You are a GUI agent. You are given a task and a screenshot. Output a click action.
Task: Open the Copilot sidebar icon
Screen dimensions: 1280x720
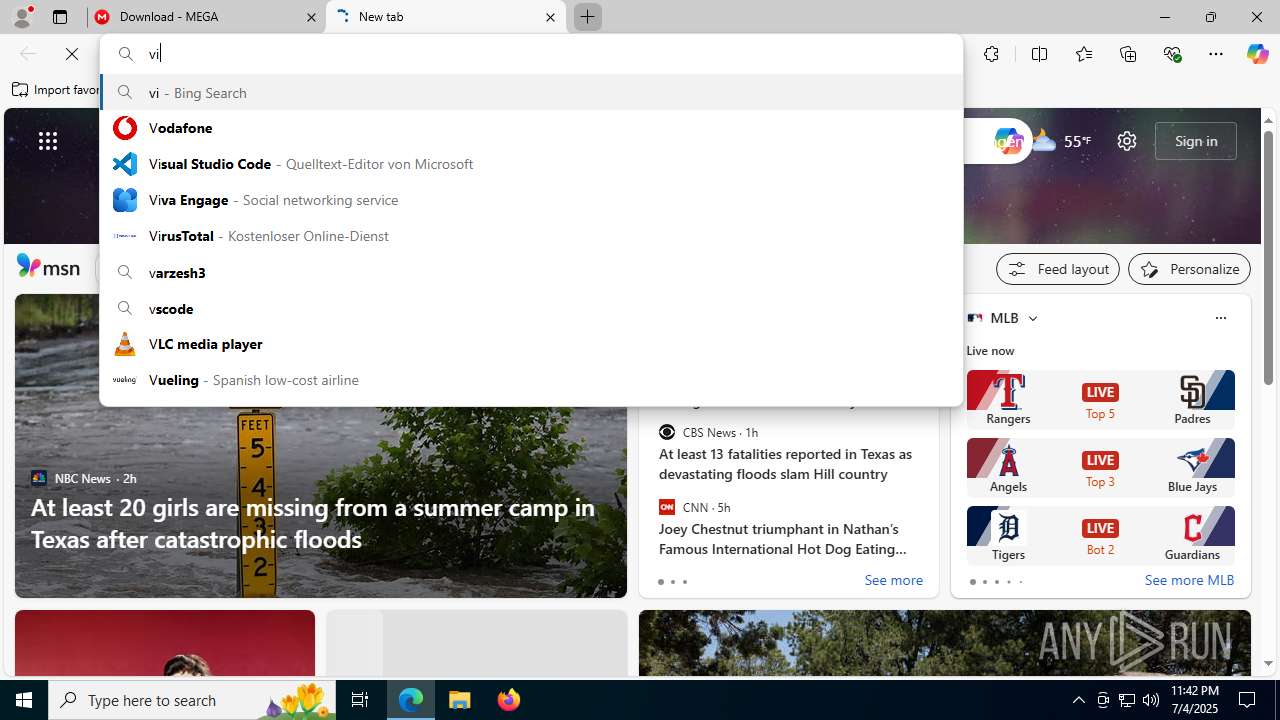click(1257, 54)
